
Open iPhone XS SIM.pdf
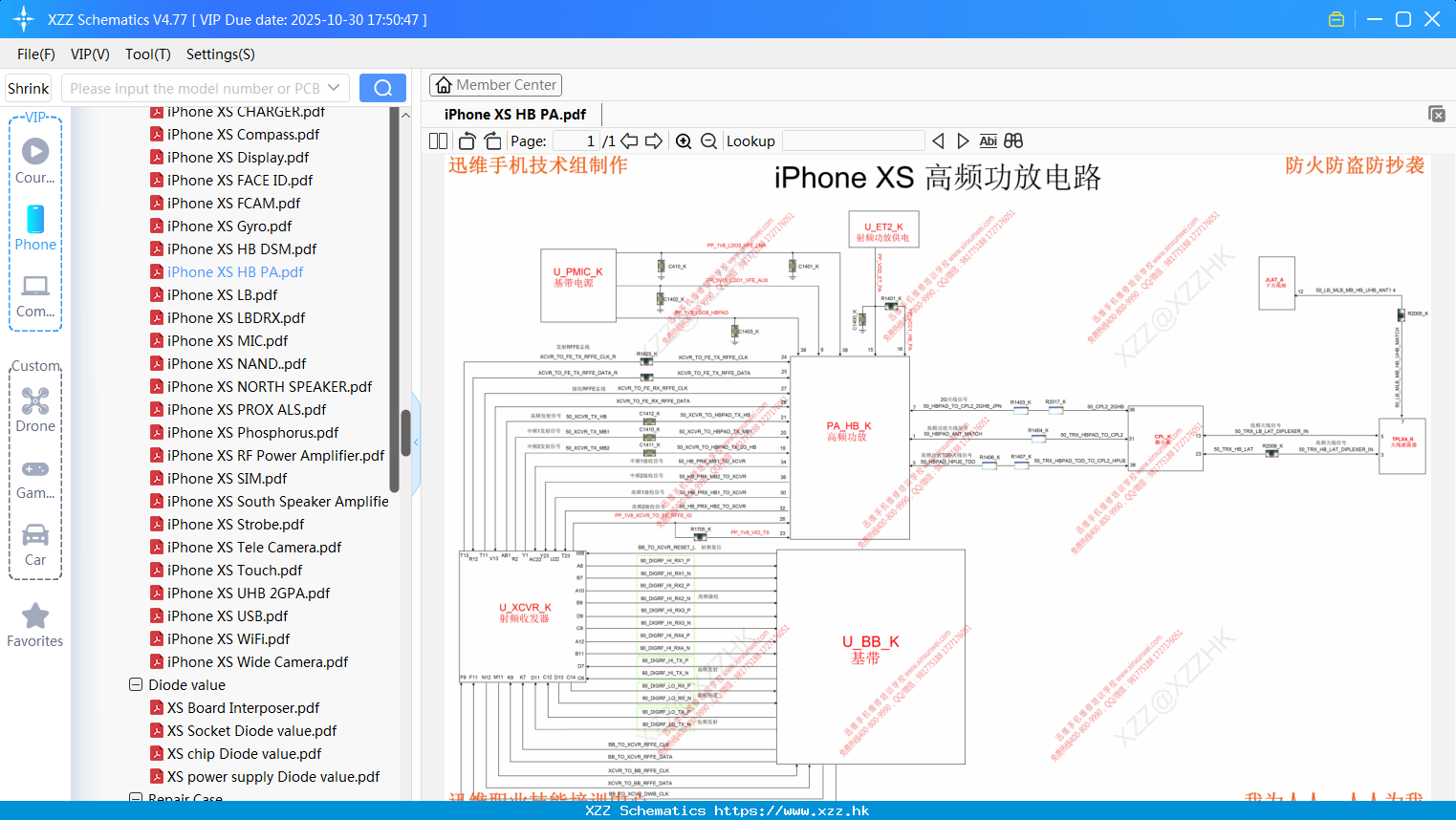point(227,478)
